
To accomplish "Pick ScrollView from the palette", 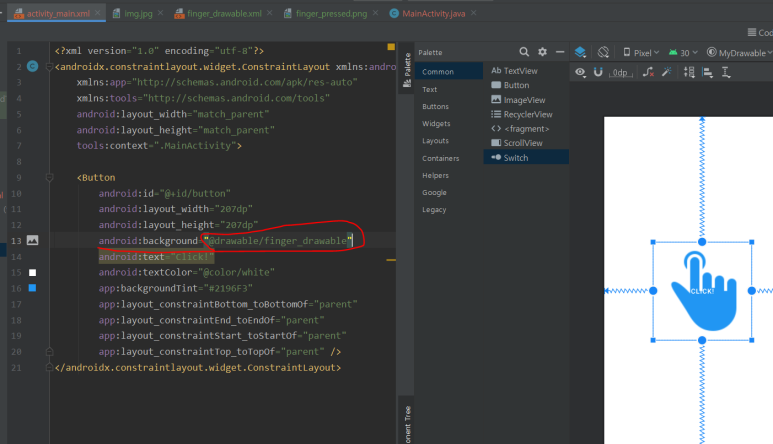I will pyautogui.click(x=517, y=143).
